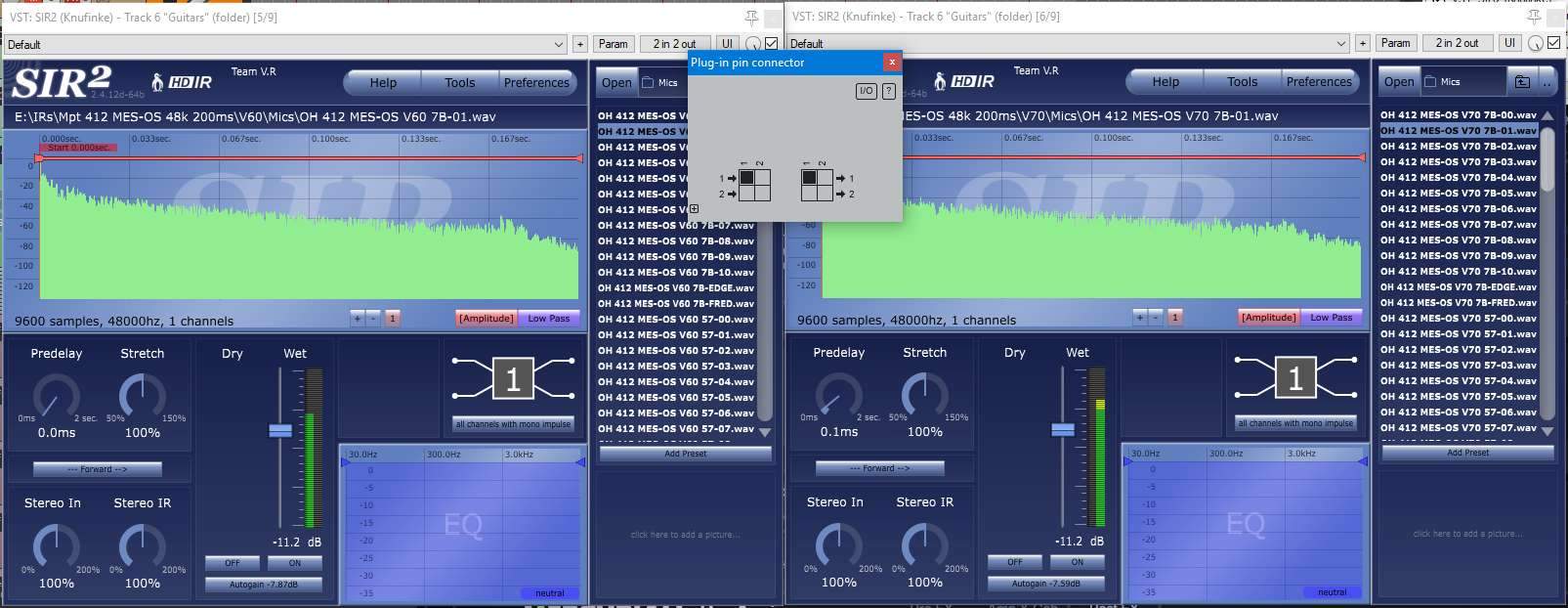The width and height of the screenshot is (1568, 608).
Task: Click the Mics folder icon in right browser
Action: (1430, 82)
